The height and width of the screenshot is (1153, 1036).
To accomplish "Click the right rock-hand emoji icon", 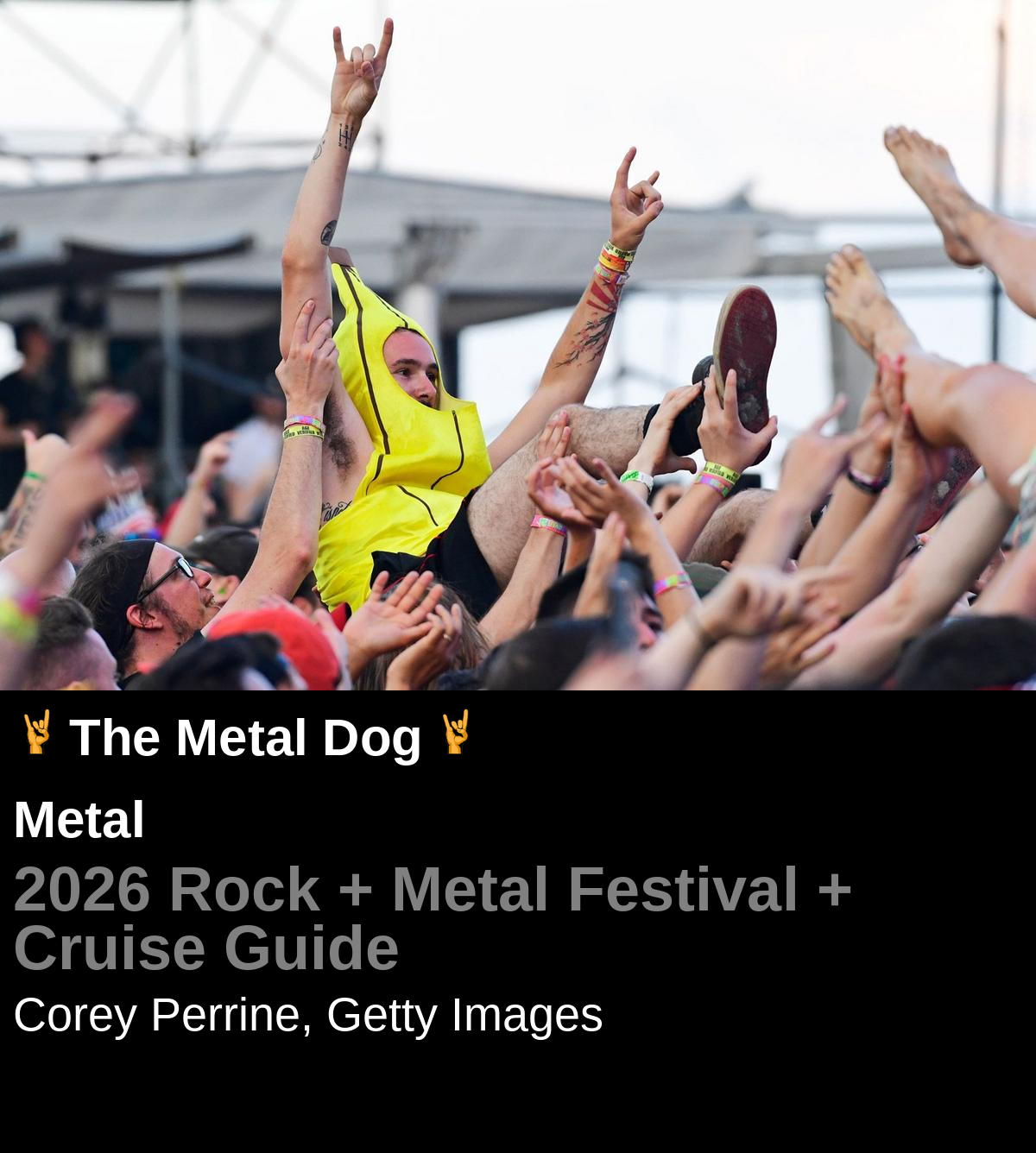I will [x=456, y=733].
